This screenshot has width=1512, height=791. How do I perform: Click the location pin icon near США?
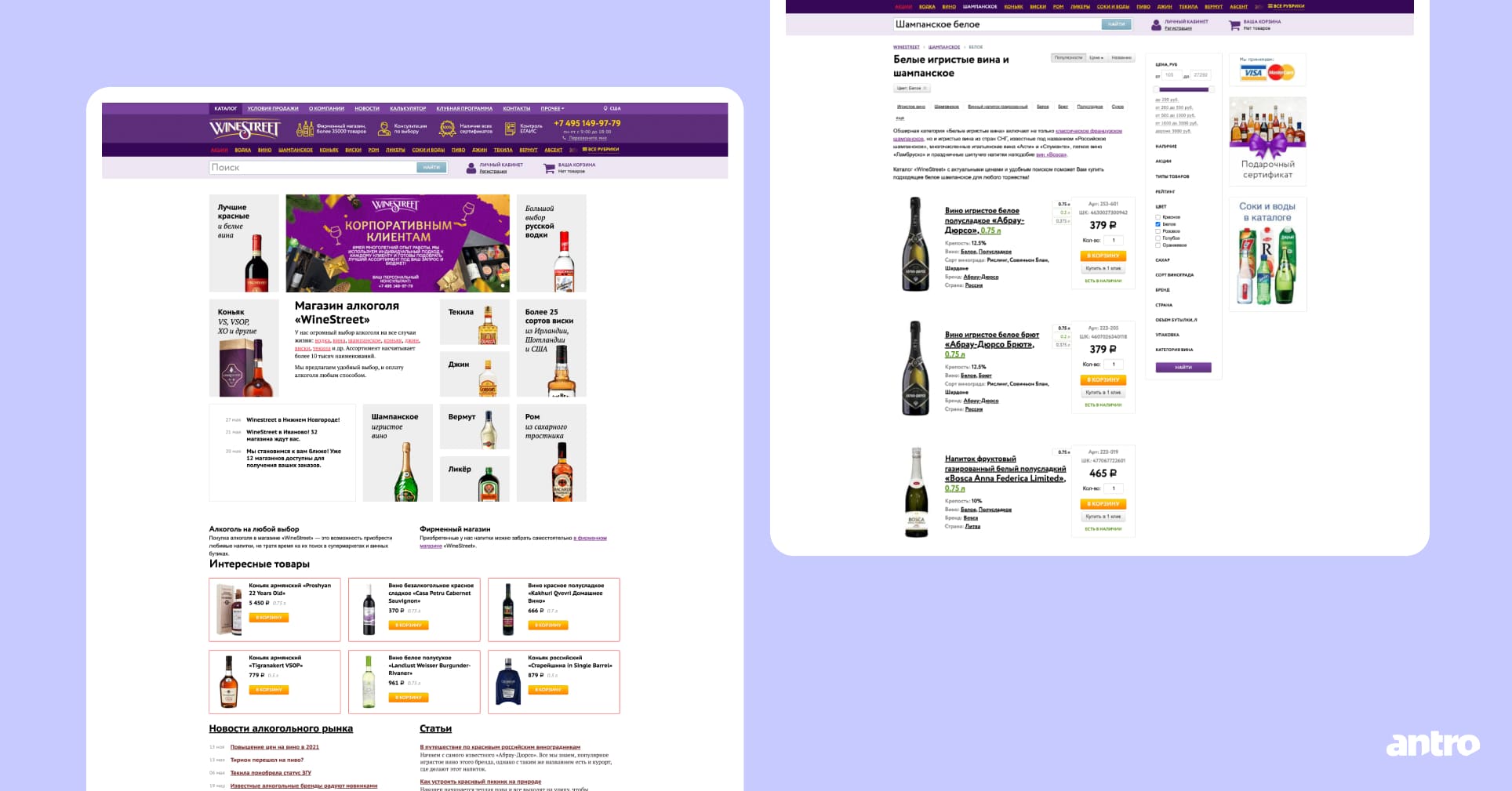click(x=605, y=109)
